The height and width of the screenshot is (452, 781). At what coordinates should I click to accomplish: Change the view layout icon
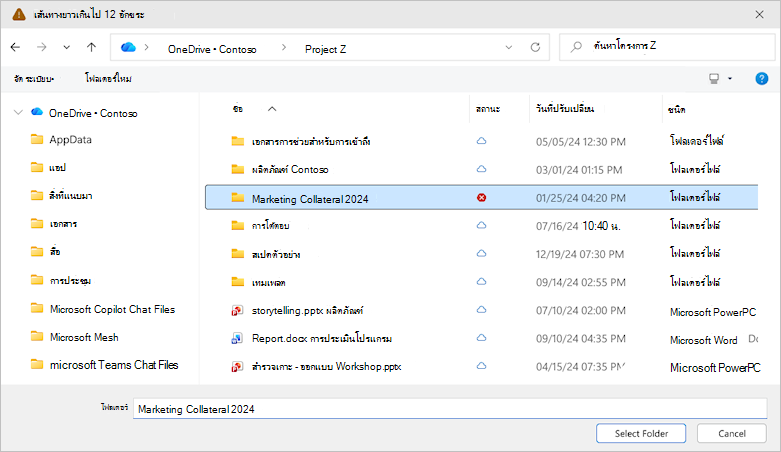[x=714, y=79]
